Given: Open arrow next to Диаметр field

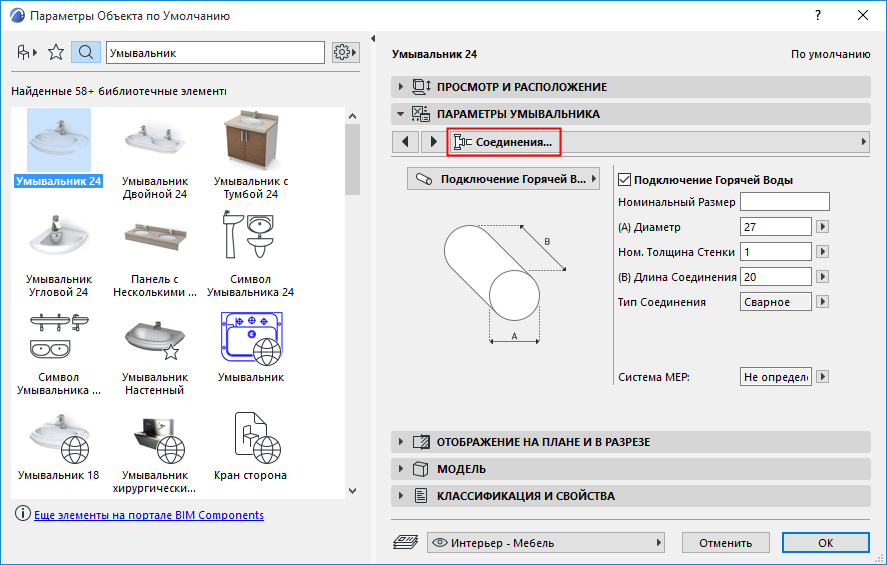Looking at the screenshot, I should point(823,227).
